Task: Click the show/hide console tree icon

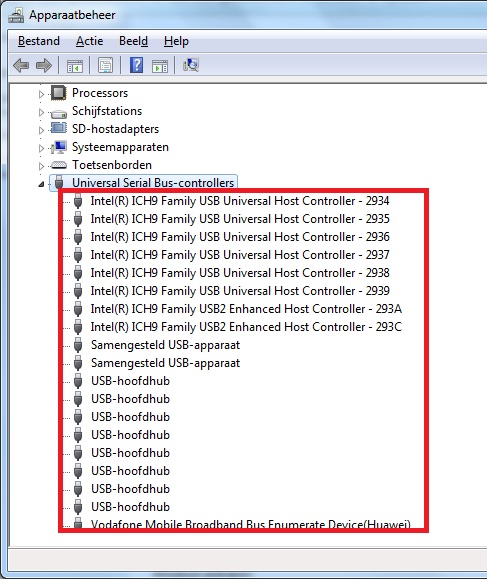Action: tap(75, 66)
